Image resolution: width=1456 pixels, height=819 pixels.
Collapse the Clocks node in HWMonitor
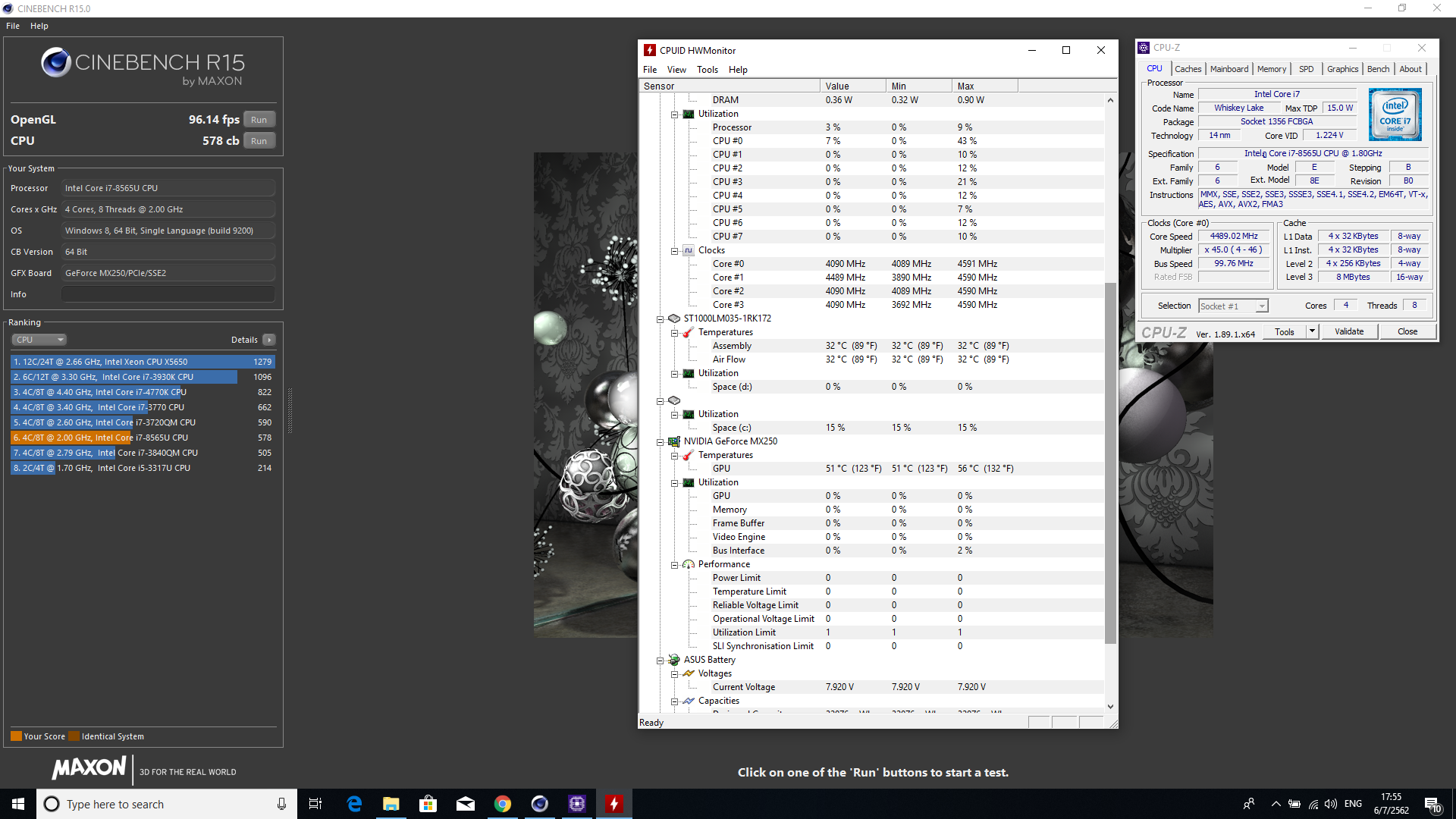click(x=674, y=251)
